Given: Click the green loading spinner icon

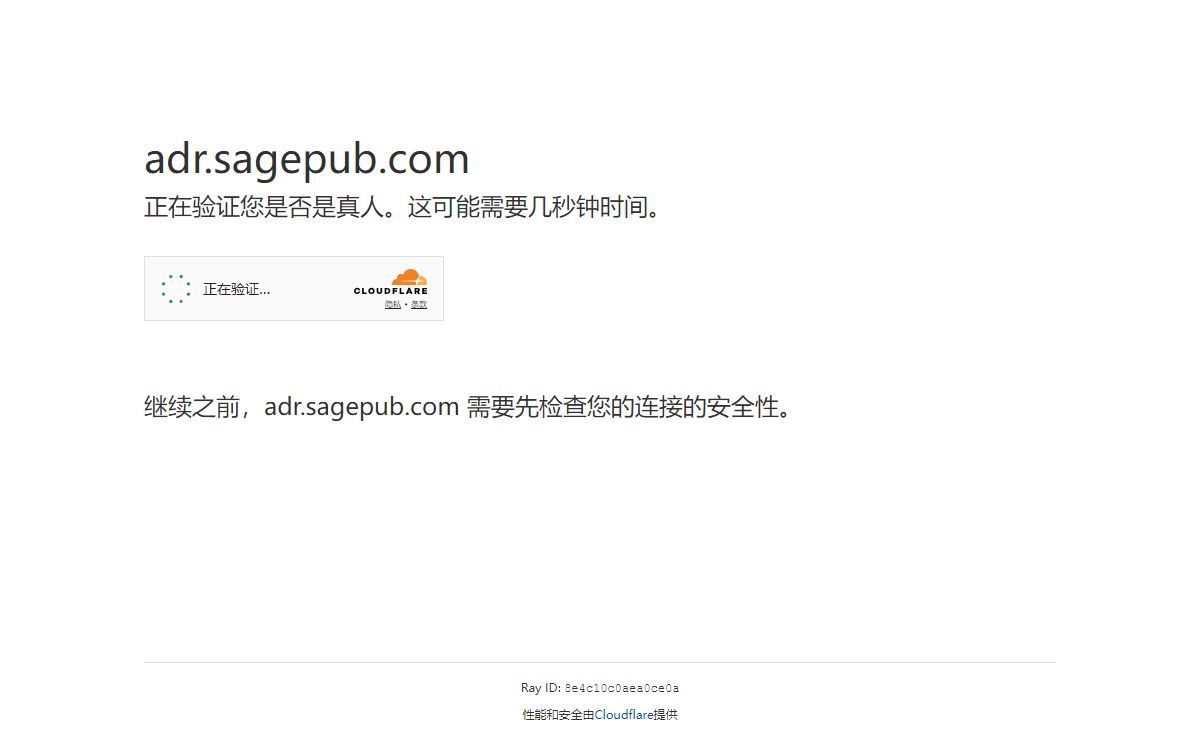Looking at the screenshot, I should coord(176,289).
